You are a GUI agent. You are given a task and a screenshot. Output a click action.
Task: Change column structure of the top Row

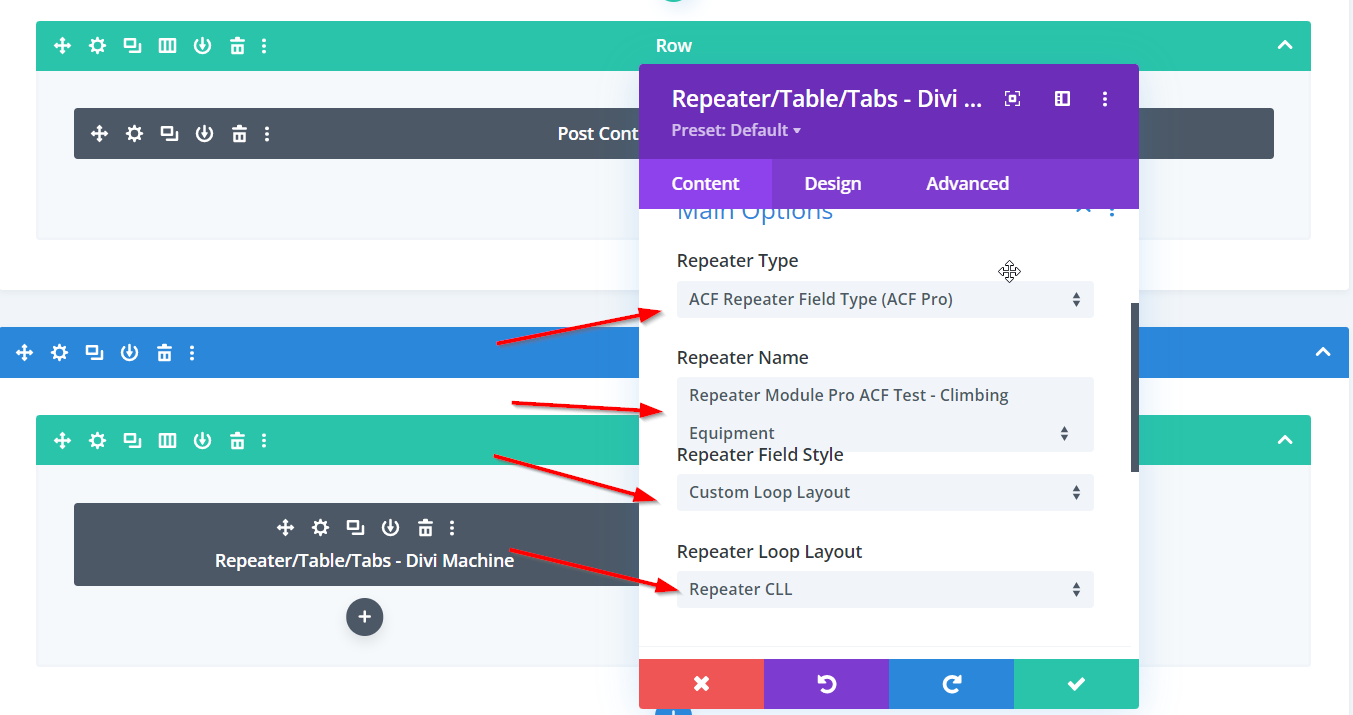click(x=168, y=45)
